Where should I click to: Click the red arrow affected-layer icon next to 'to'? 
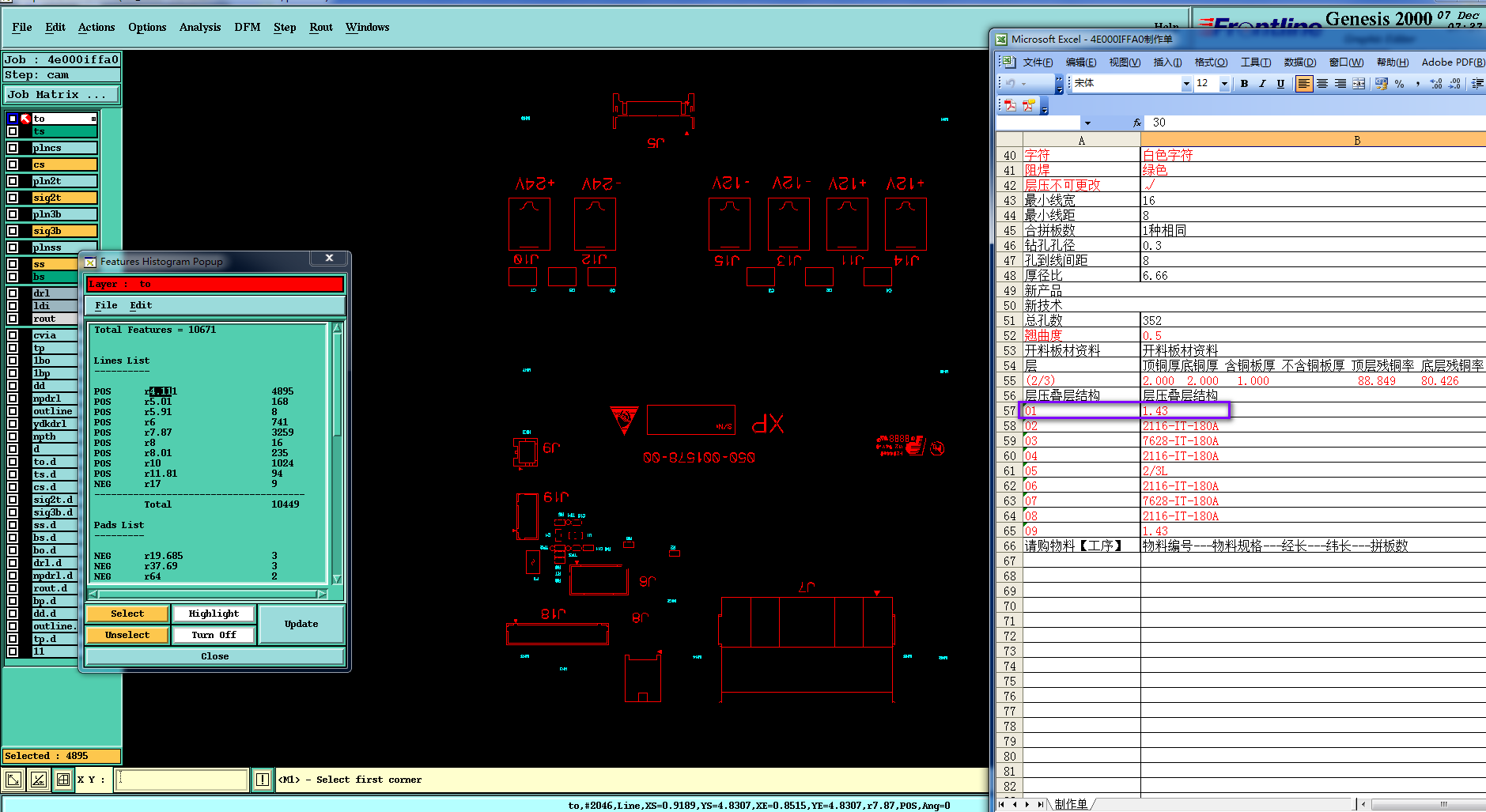click(25, 119)
